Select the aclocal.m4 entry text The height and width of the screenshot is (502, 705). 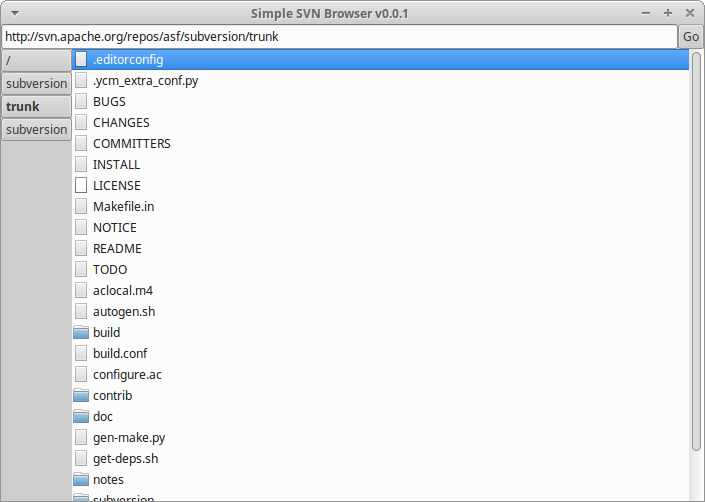coord(123,290)
